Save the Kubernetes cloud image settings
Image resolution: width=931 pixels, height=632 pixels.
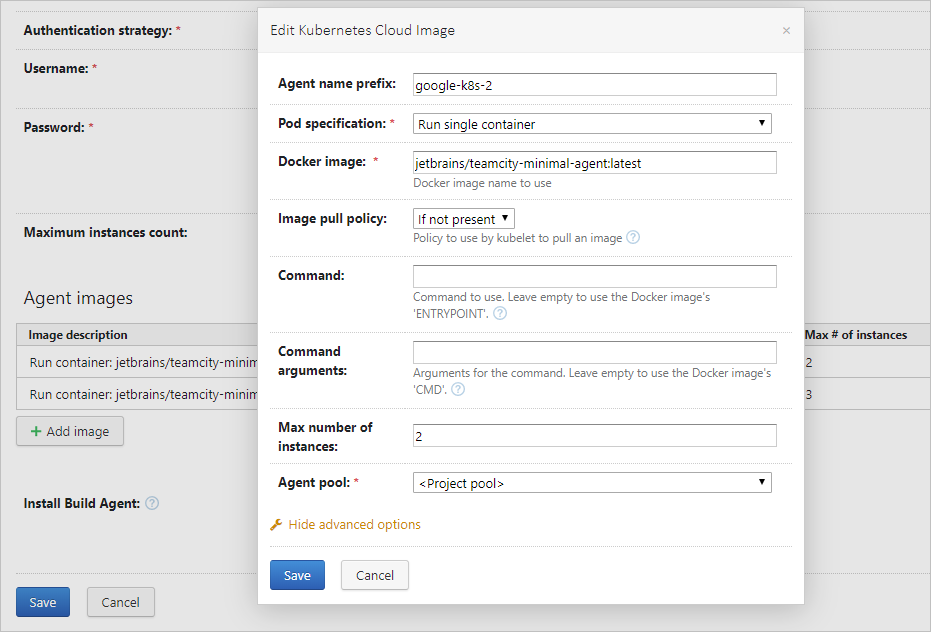coord(297,575)
